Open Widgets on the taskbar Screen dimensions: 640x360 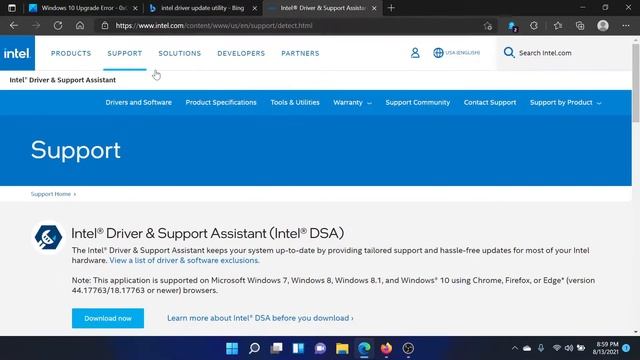click(298, 348)
